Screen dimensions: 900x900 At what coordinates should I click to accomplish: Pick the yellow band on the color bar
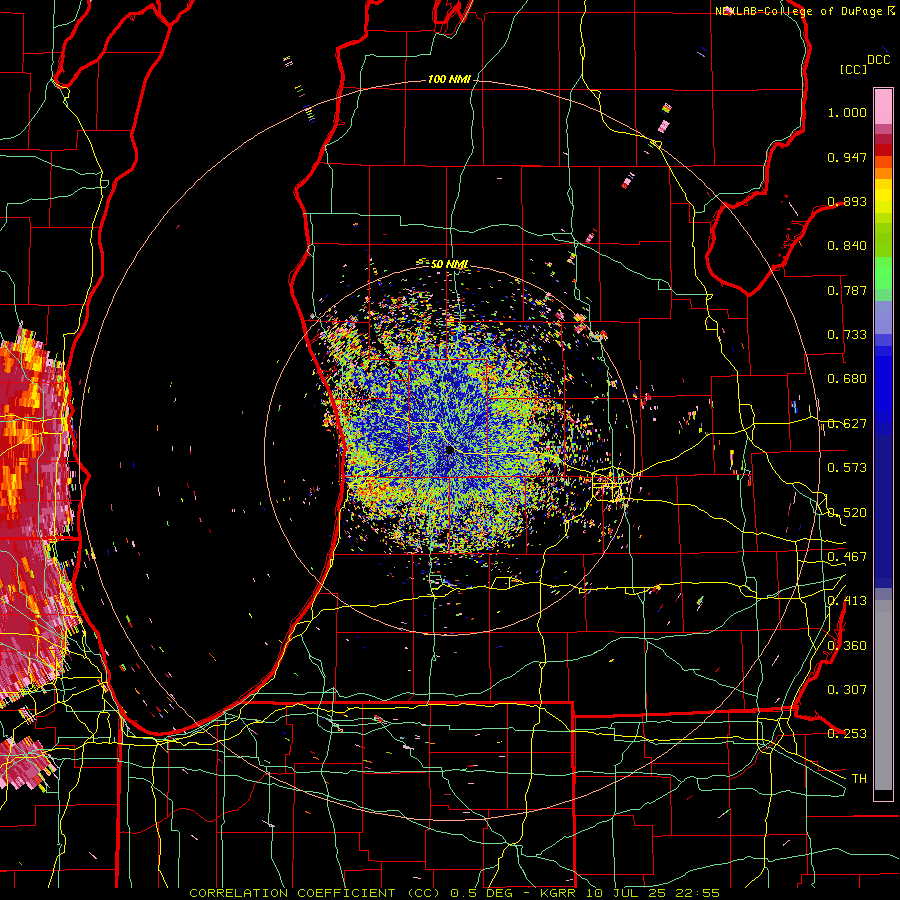[883, 196]
